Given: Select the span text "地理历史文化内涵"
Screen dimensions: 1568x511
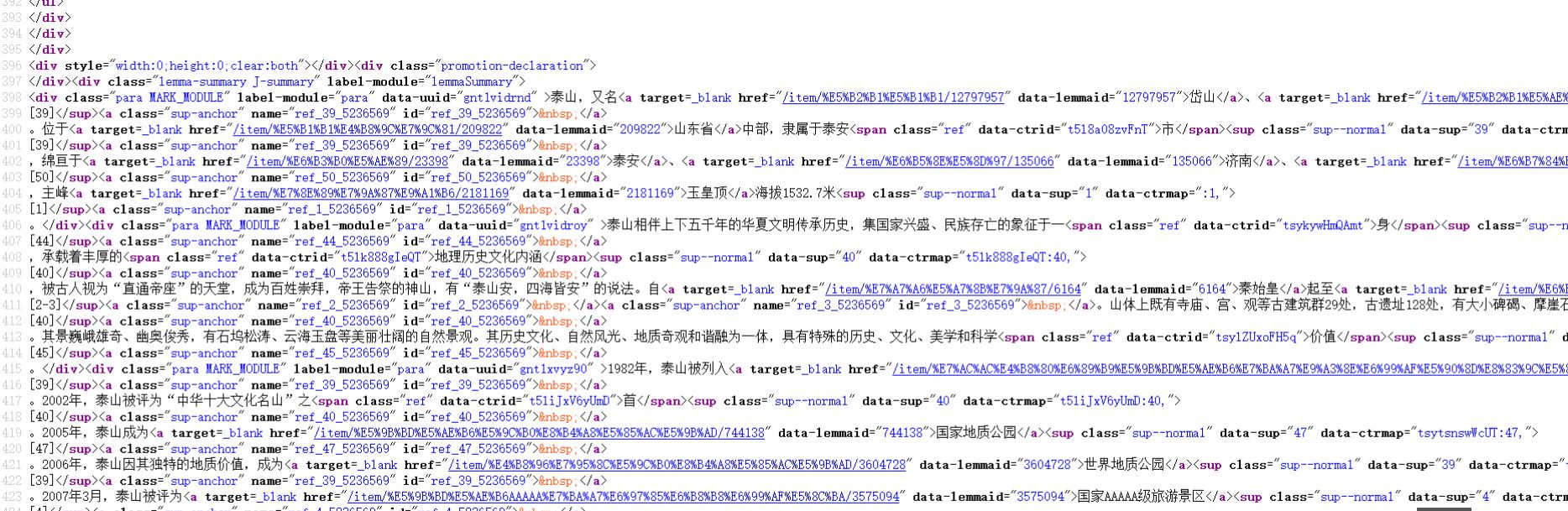Looking at the screenshot, I should point(489,257).
